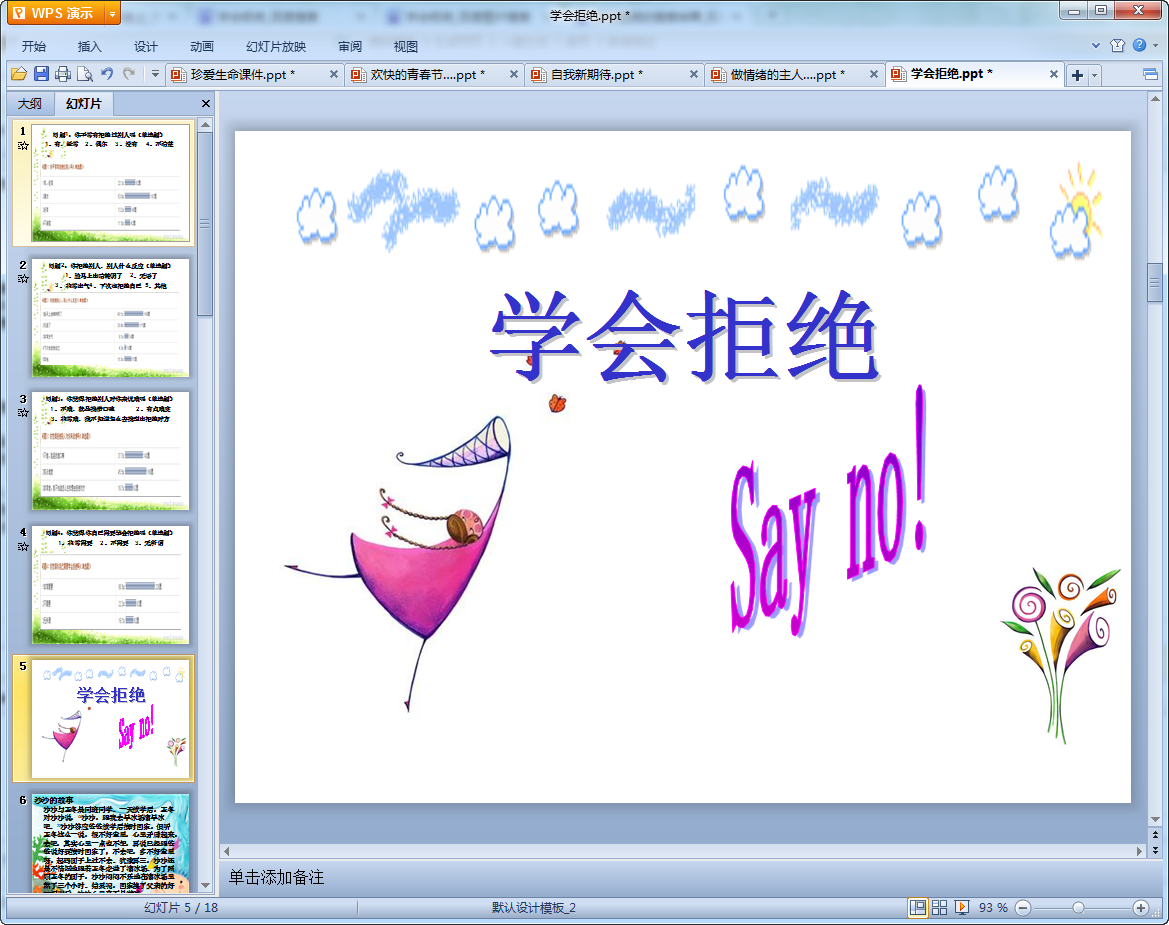Select the girl with net illustration
This screenshot has width=1169, height=925.
point(399,563)
